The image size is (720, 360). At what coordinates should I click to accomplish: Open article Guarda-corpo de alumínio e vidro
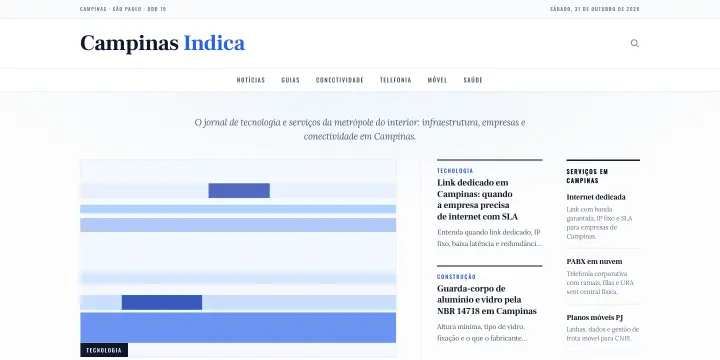click(487, 300)
